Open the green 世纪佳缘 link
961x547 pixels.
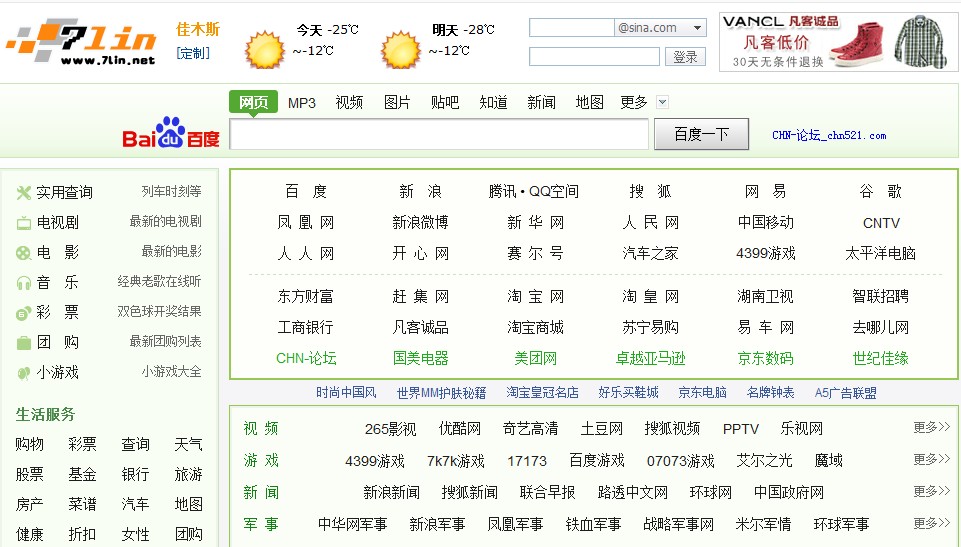point(881,358)
